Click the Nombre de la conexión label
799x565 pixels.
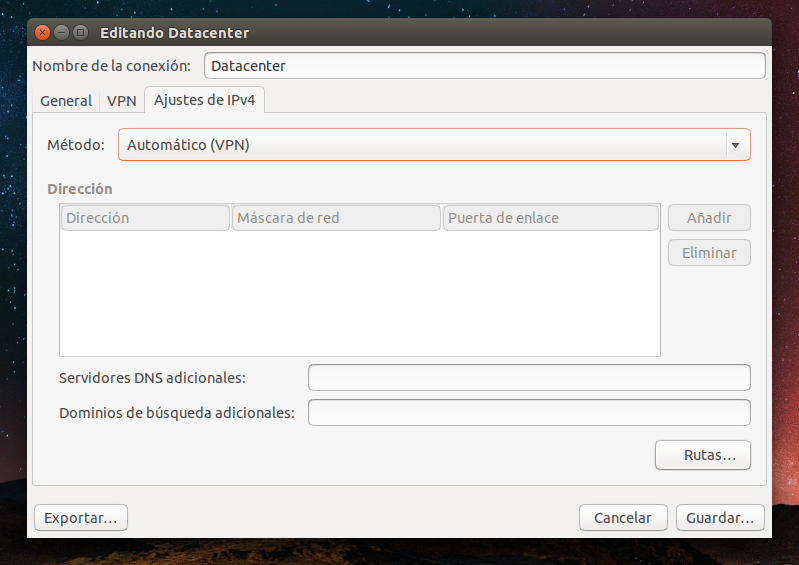112,66
